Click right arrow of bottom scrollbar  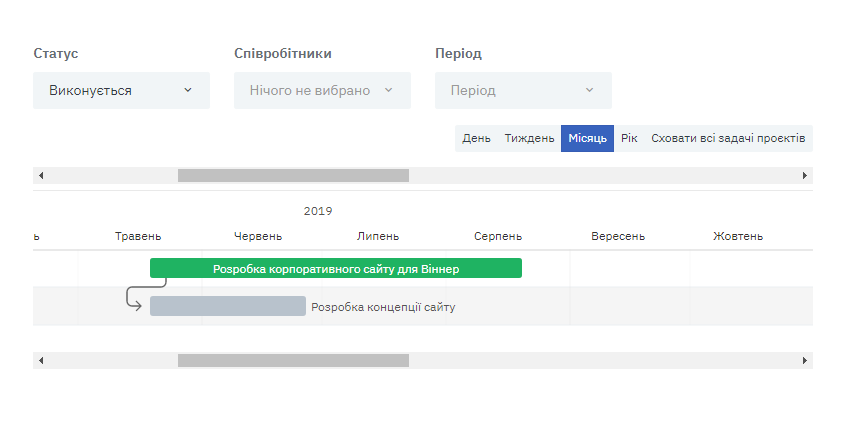(x=805, y=360)
